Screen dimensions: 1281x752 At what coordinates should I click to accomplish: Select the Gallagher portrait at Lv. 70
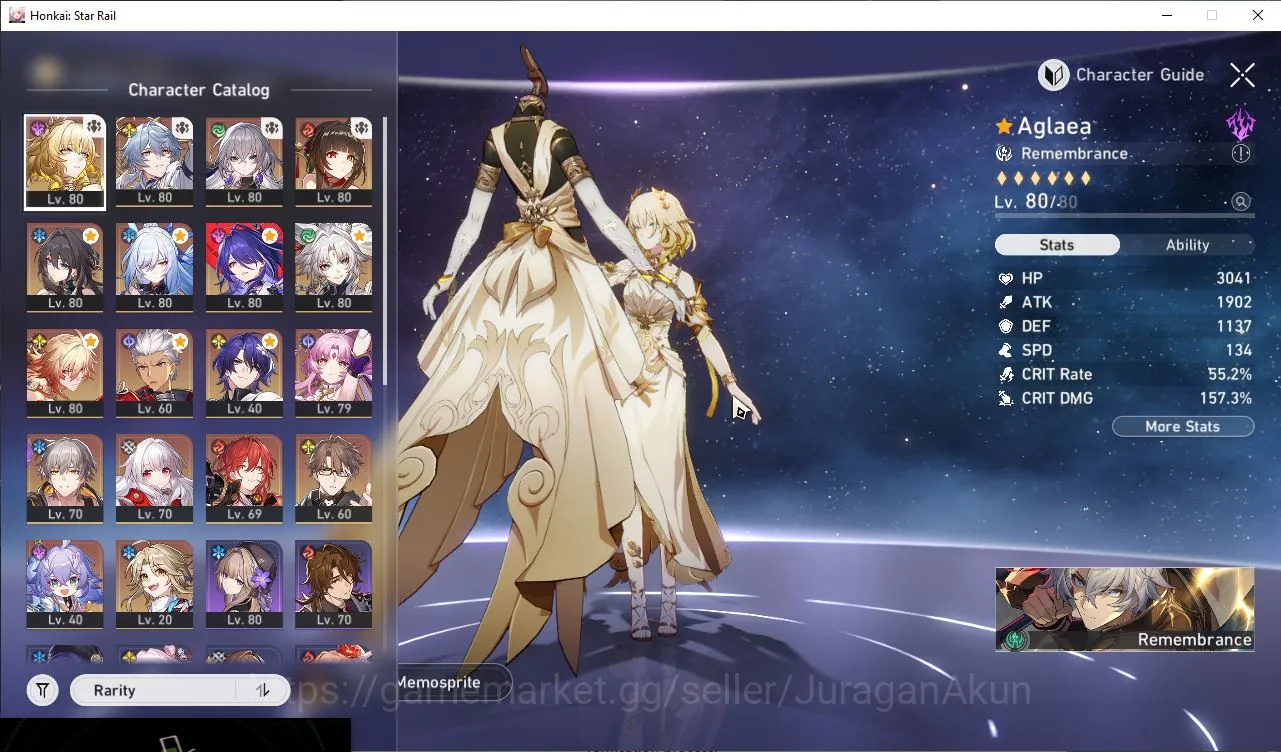(x=334, y=584)
